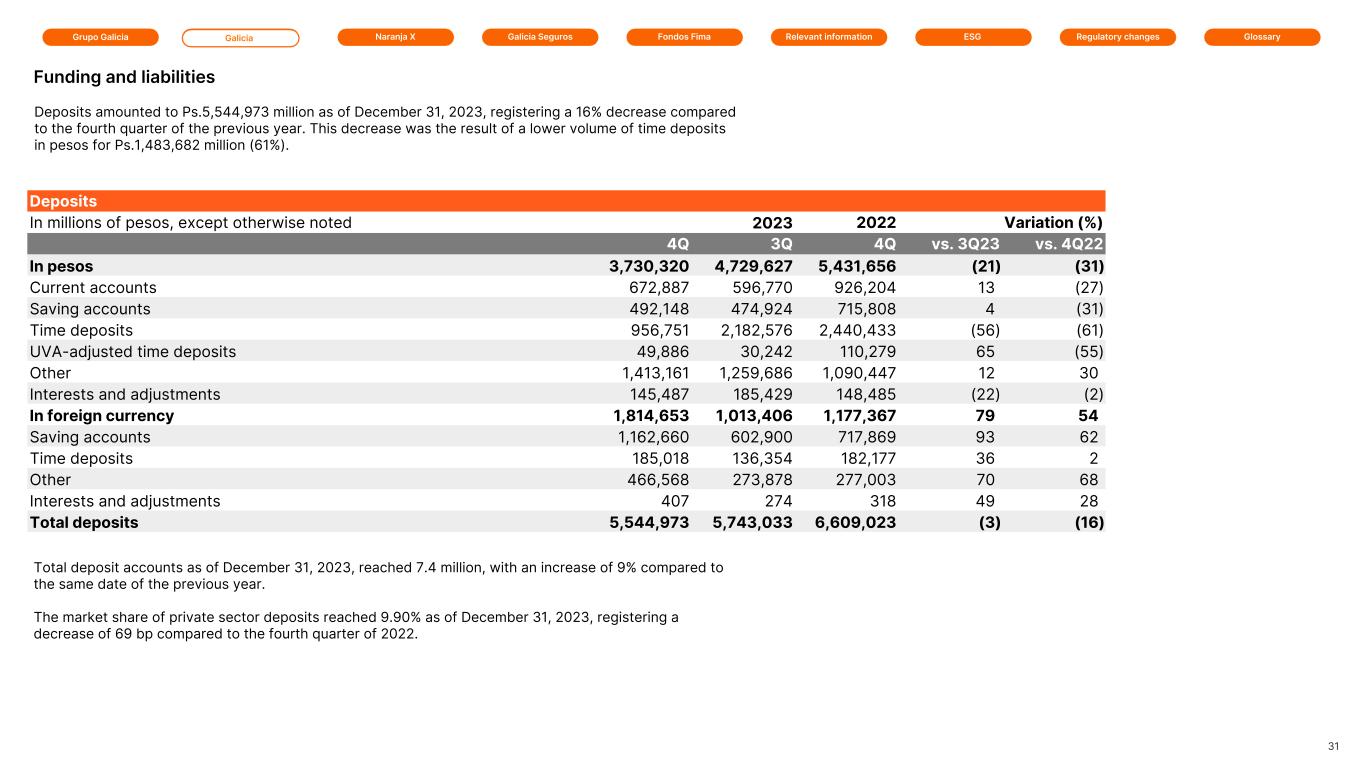The image size is (1365, 768).
Task: Click the Total deposits row label
Action: 84,522
